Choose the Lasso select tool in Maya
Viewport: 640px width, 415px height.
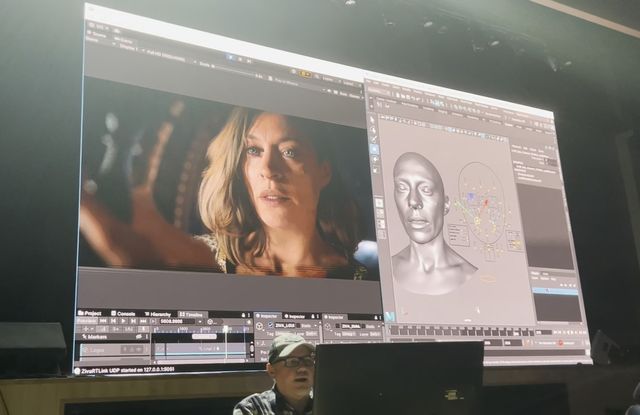click(x=374, y=130)
